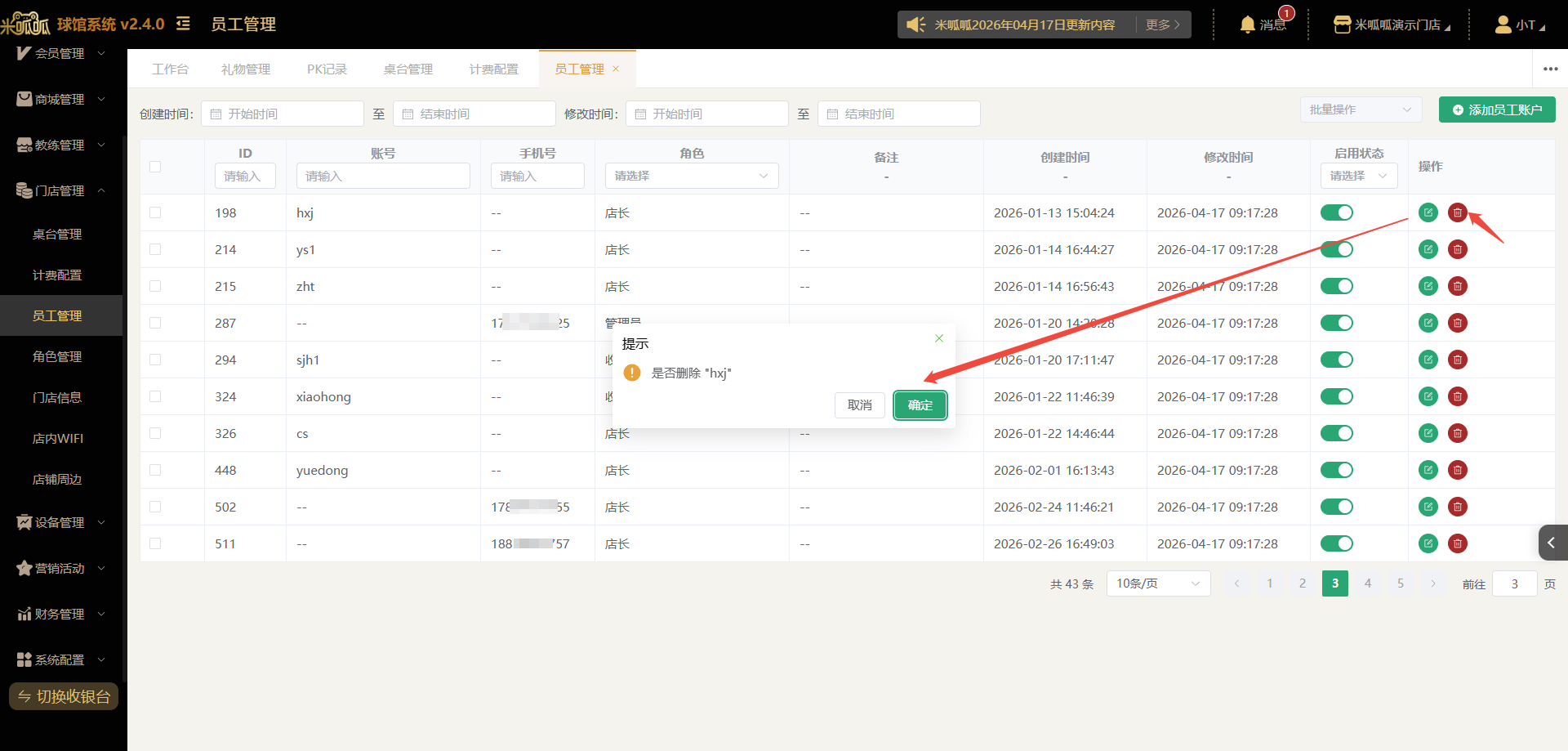Focus the 账号 filter input
Viewport: 1568px width, 751px height.
[383, 176]
